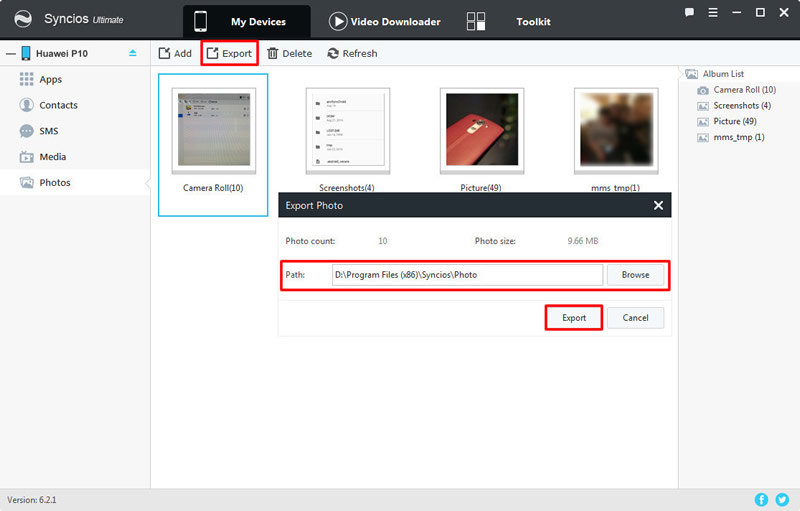
Task: Open the hamburger menu icon
Action: (x=713, y=12)
